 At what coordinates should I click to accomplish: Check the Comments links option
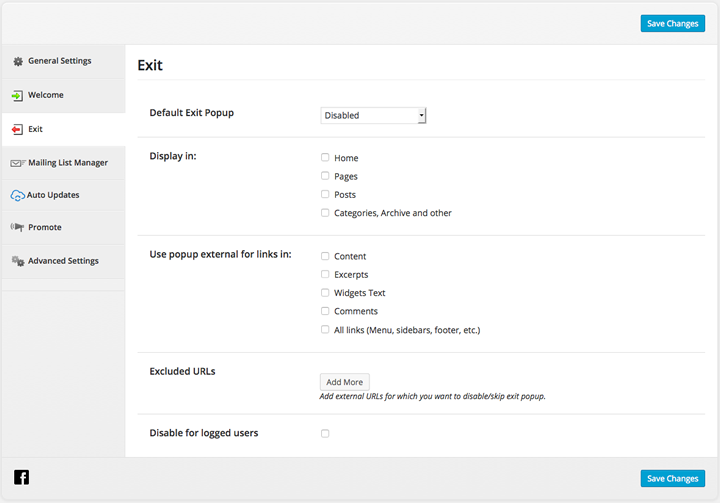coord(325,311)
